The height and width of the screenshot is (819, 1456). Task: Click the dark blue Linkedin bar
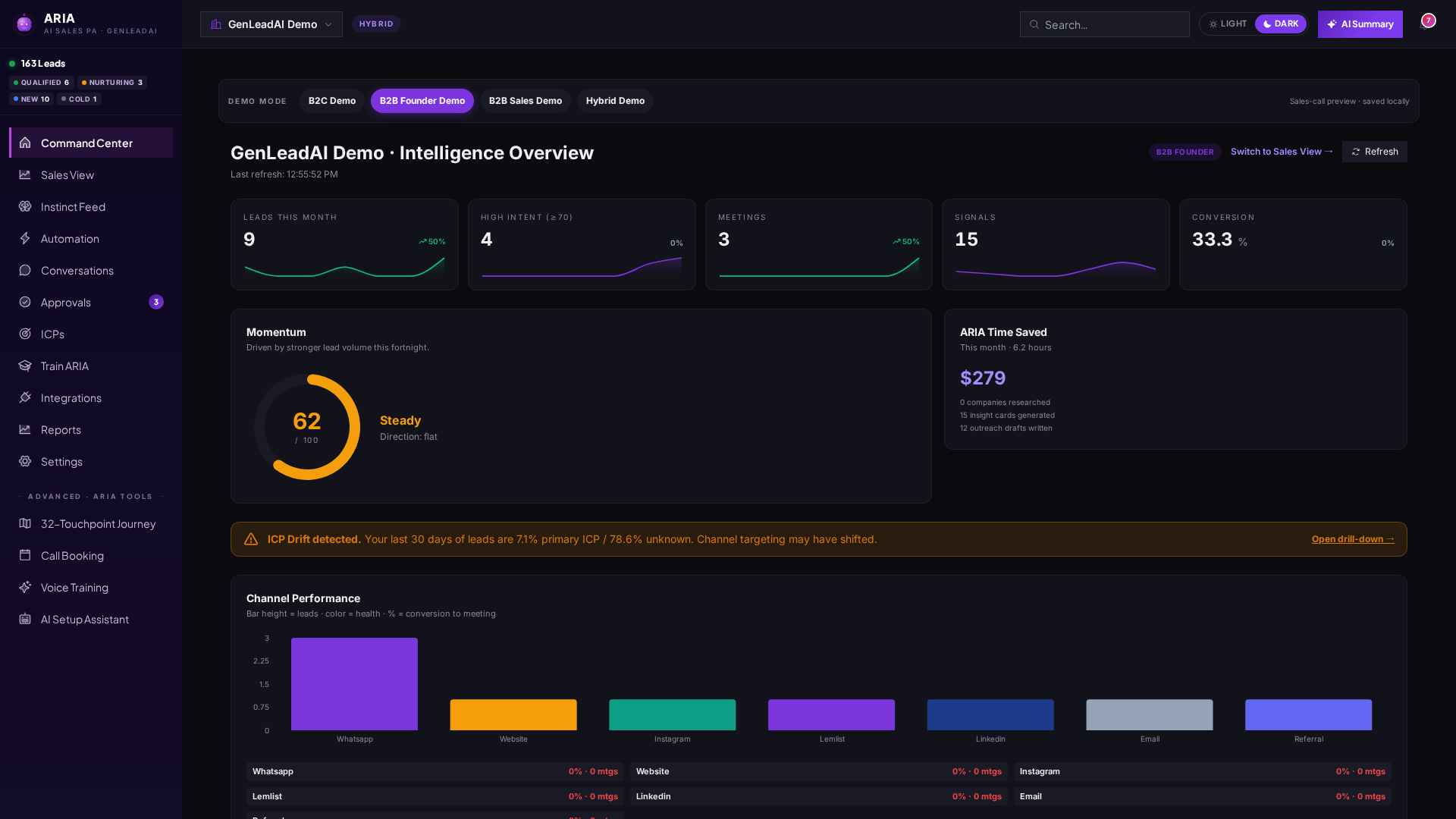(x=990, y=714)
